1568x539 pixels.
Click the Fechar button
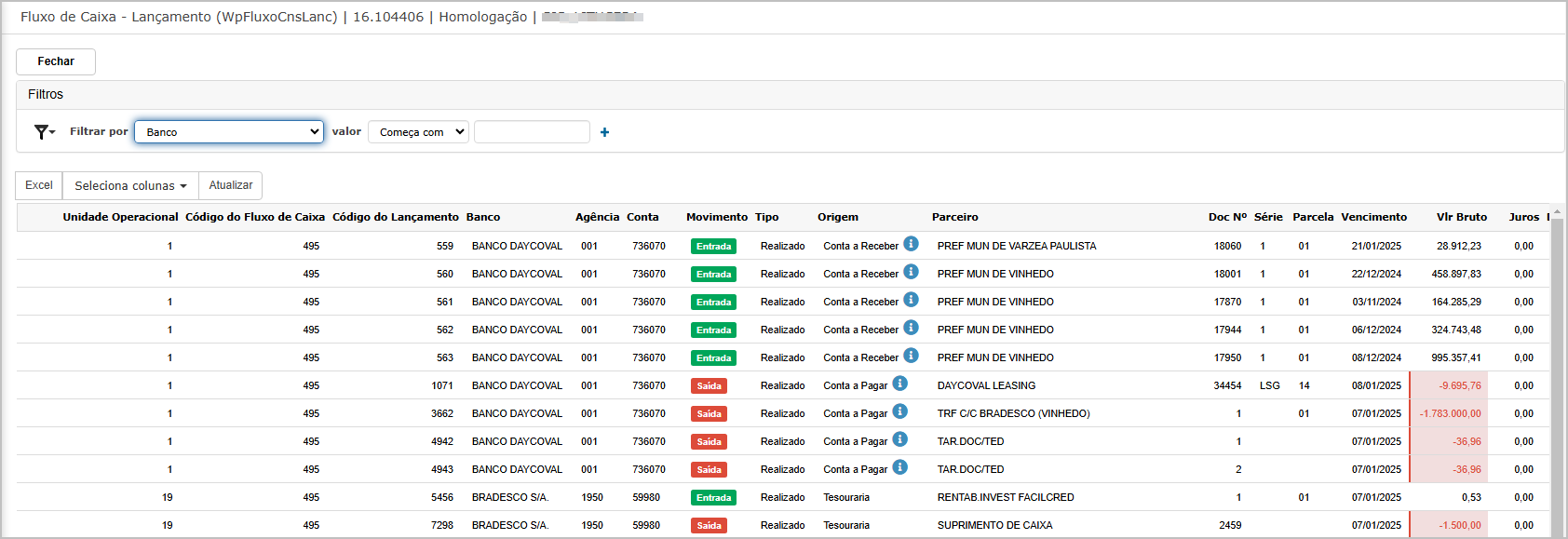[x=56, y=61]
